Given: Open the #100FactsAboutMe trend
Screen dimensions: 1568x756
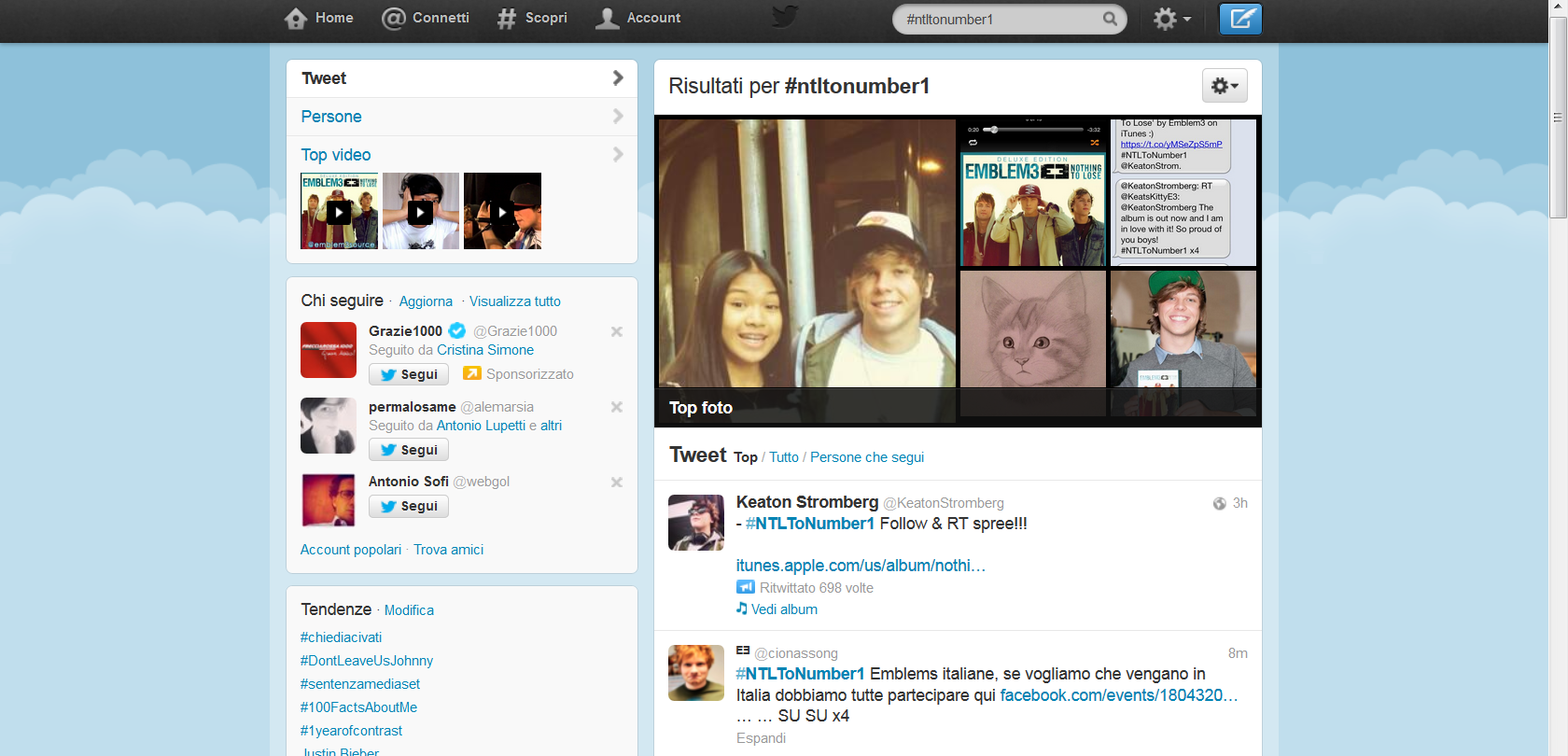Looking at the screenshot, I should pyautogui.click(x=358, y=707).
